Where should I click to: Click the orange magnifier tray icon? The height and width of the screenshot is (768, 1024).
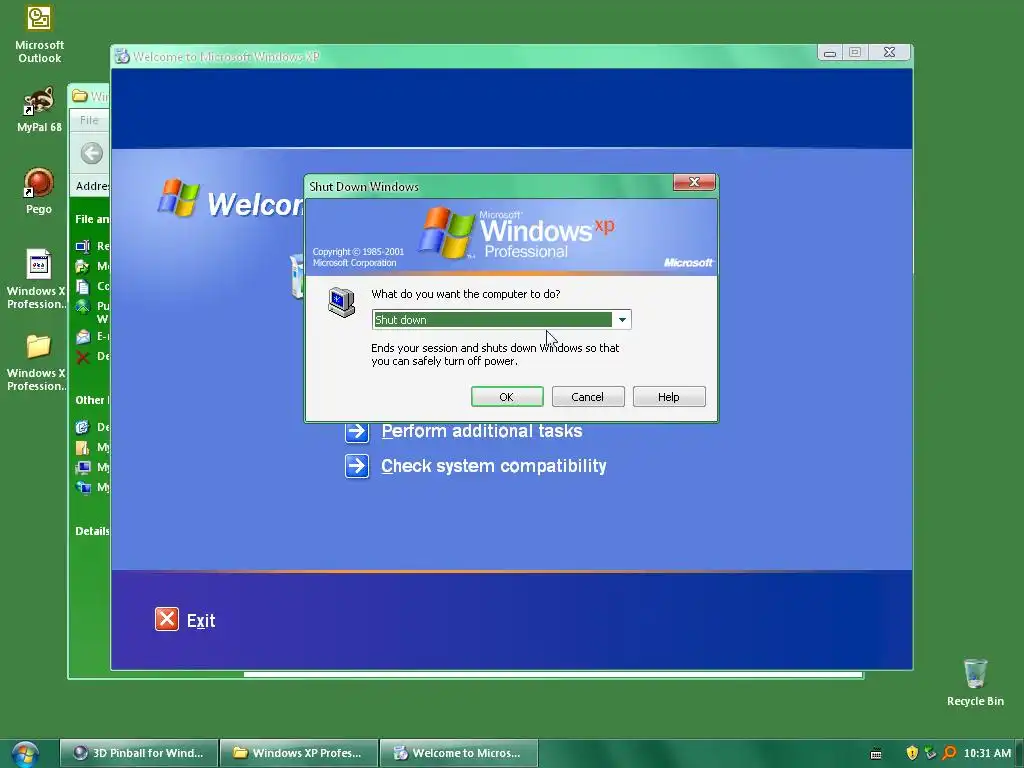point(949,753)
